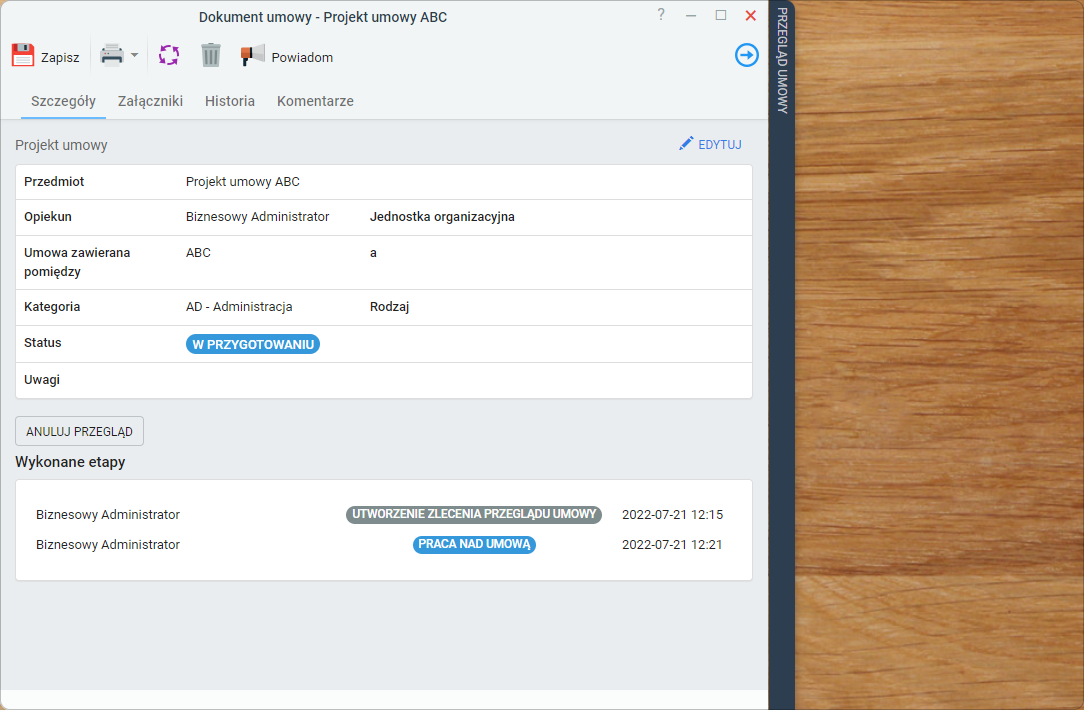The height and width of the screenshot is (710, 1084).
Task: Click the Powiadom label
Action: [302, 57]
